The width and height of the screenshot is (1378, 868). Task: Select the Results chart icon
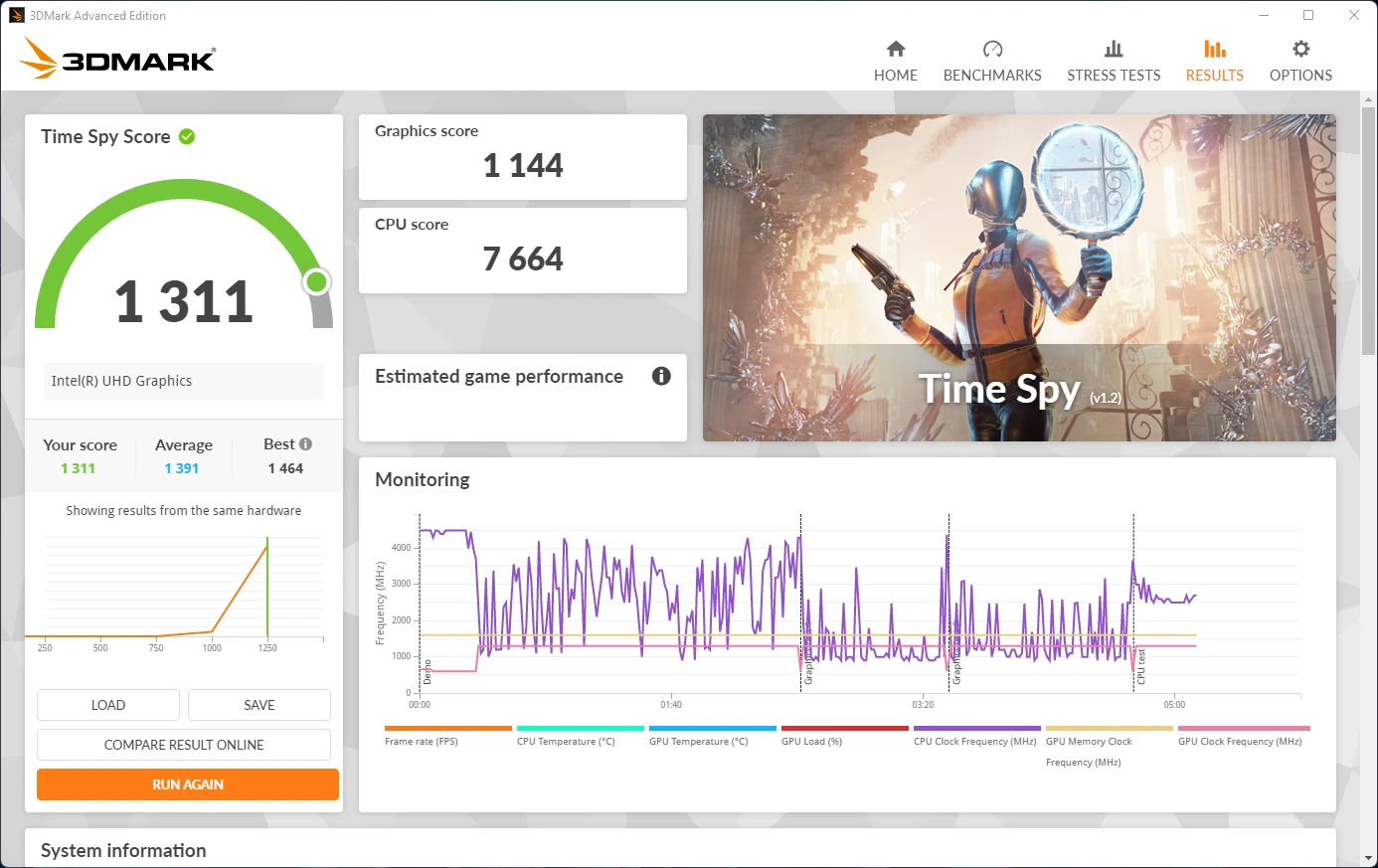coord(1215,49)
